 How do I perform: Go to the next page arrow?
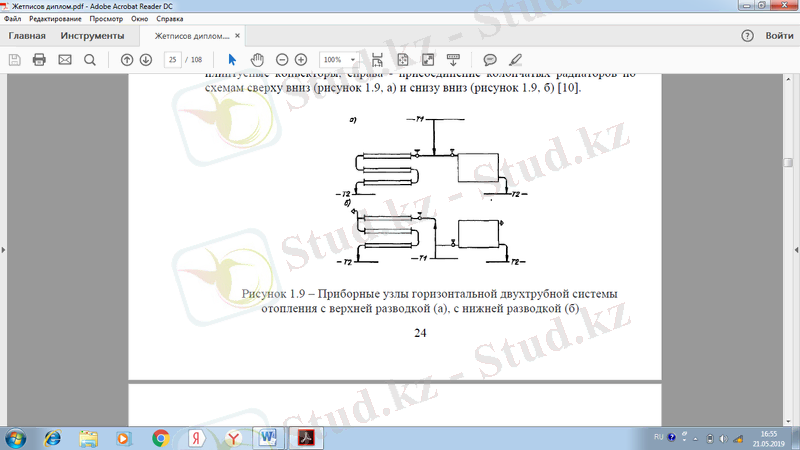146,60
